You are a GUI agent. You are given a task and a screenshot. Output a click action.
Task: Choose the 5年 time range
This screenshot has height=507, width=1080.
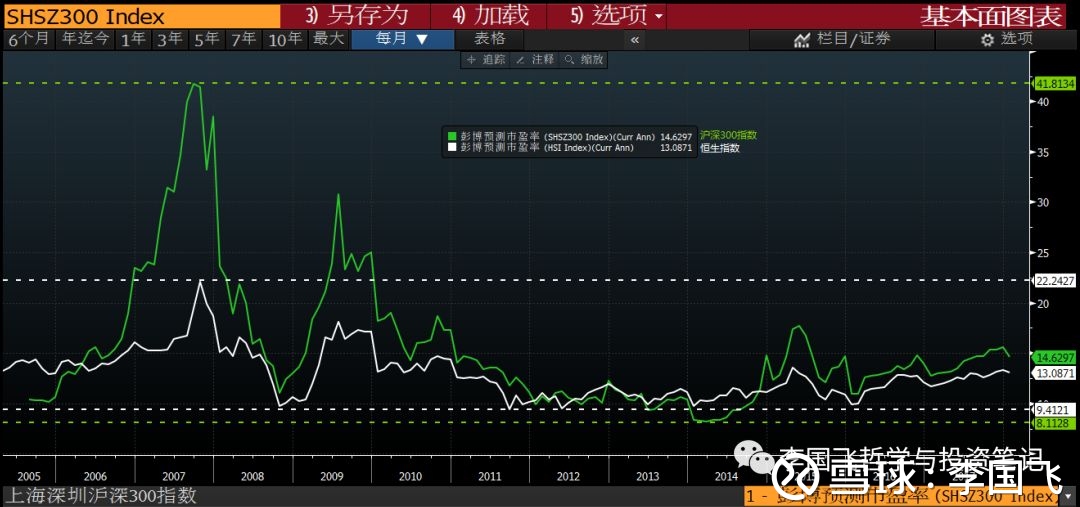click(207, 39)
